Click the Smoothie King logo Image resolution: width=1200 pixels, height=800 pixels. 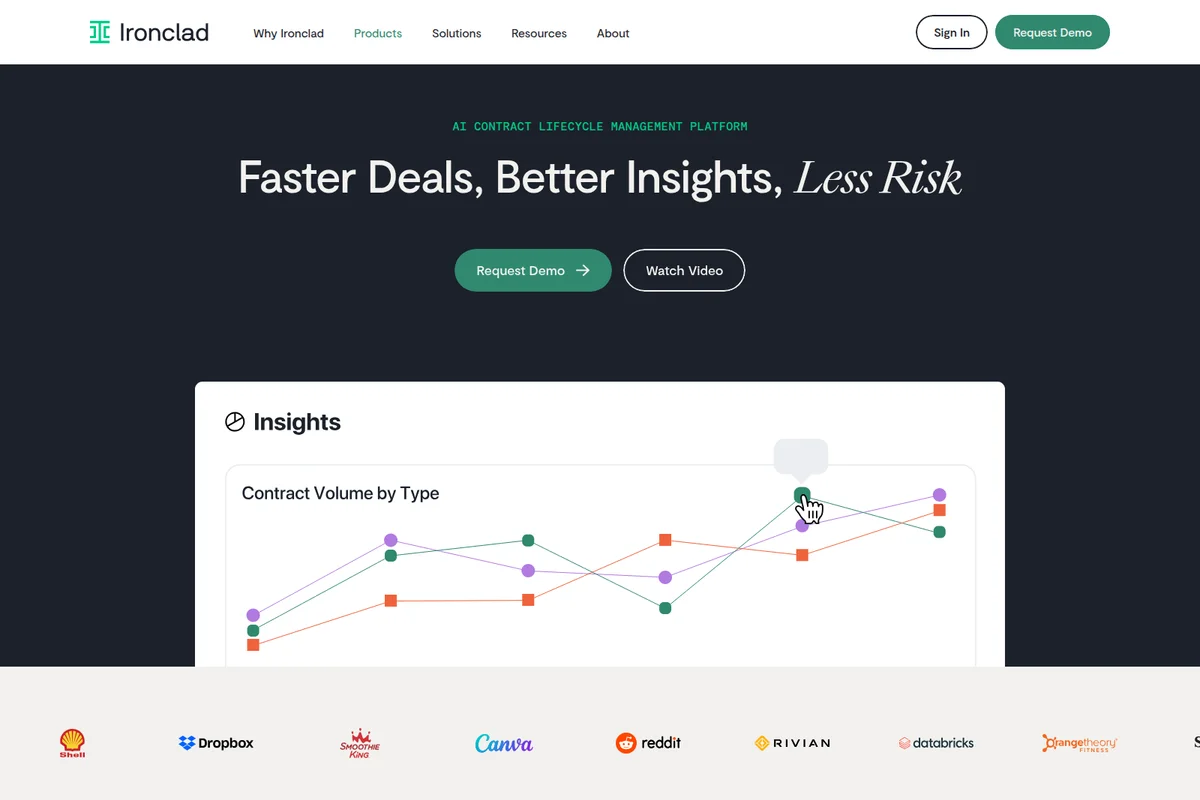(360, 744)
